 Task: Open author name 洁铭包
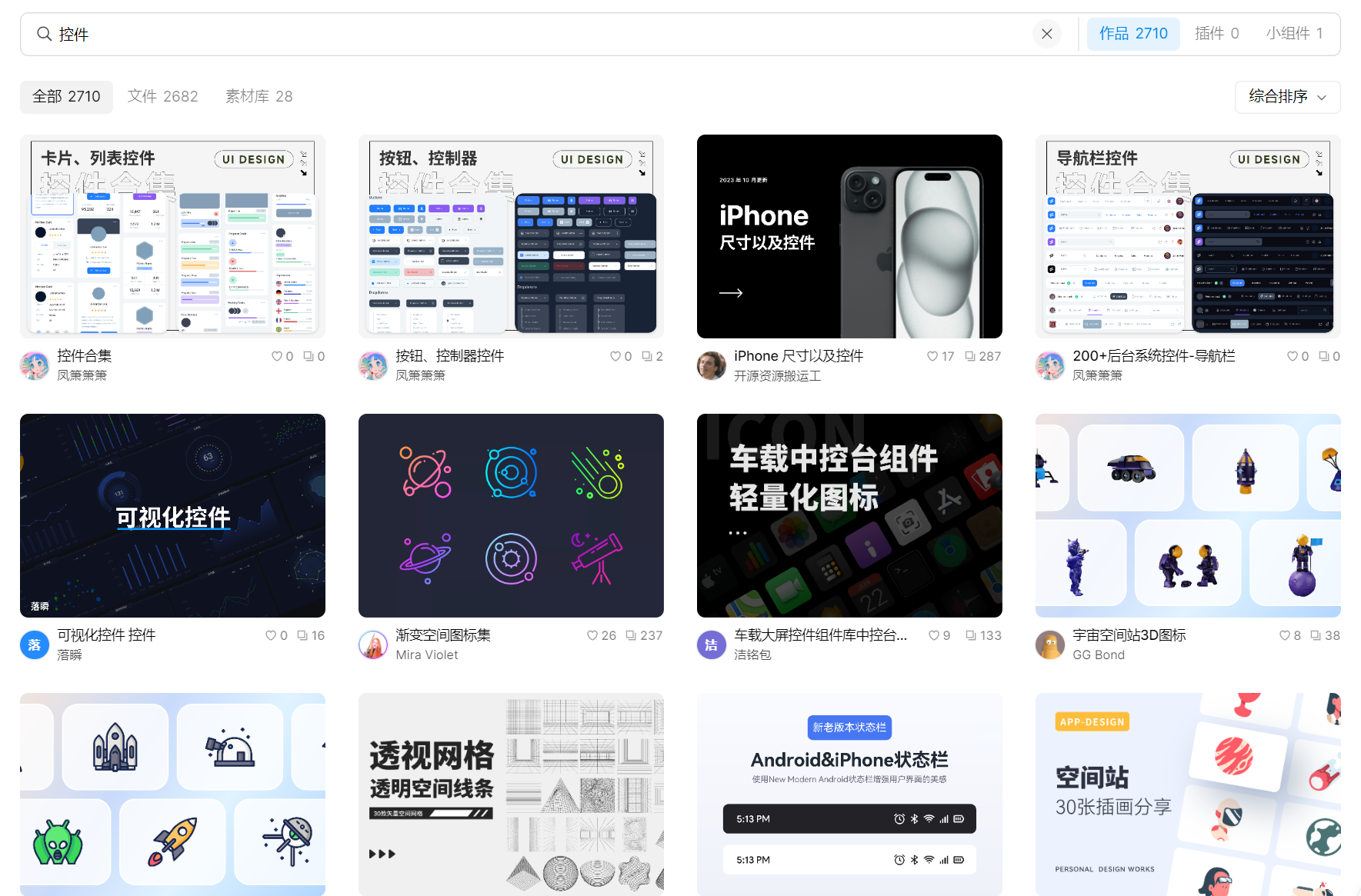(x=752, y=655)
